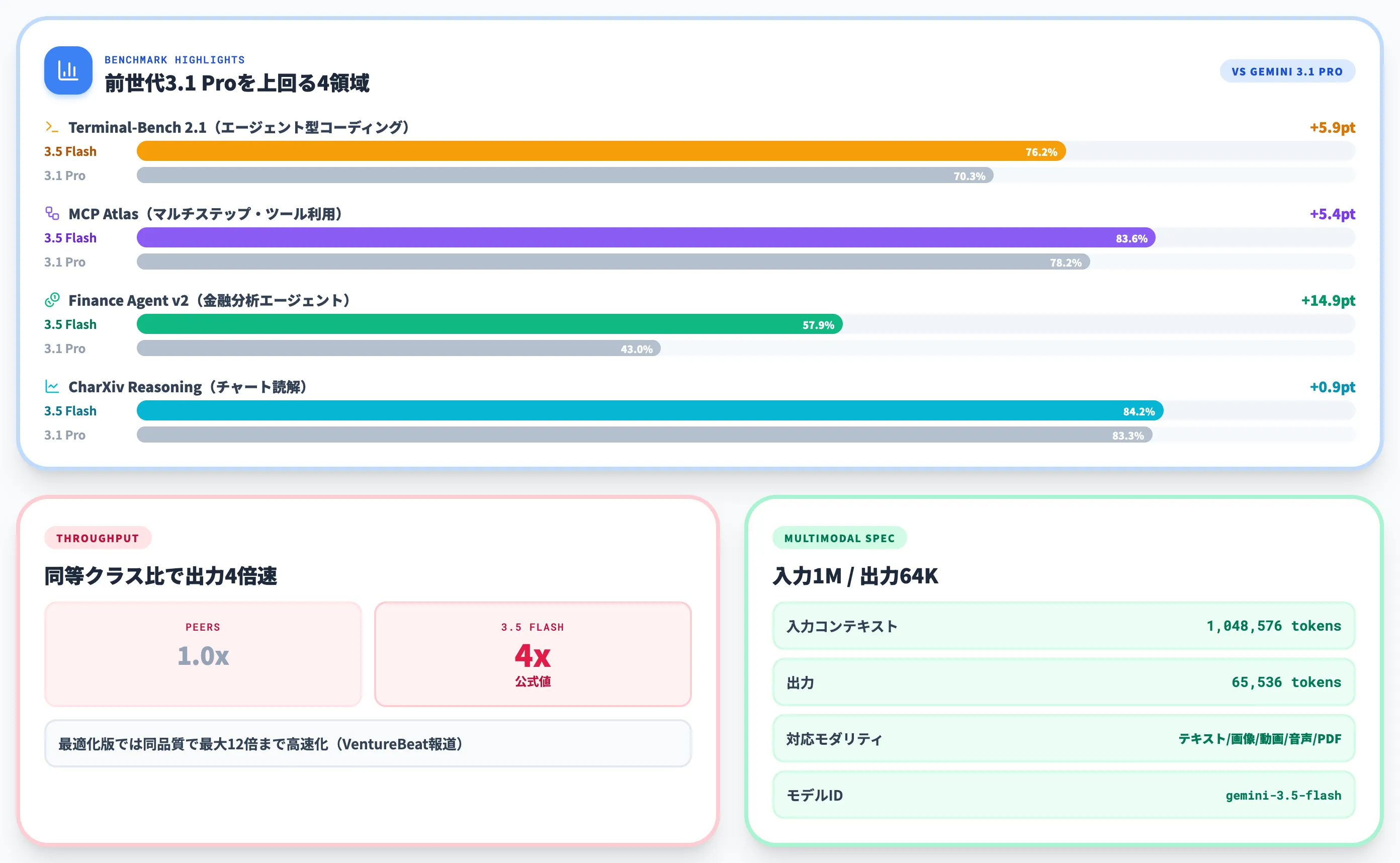Click the Finance Agent v2 heading text

click(210, 300)
